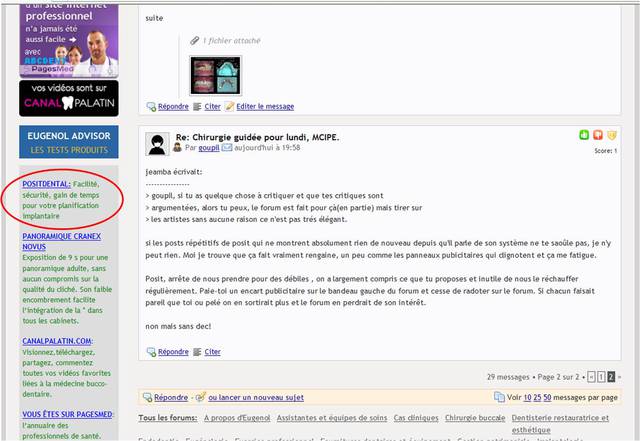Click Editer le message link
The height and width of the screenshot is (441, 640).
(264, 106)
